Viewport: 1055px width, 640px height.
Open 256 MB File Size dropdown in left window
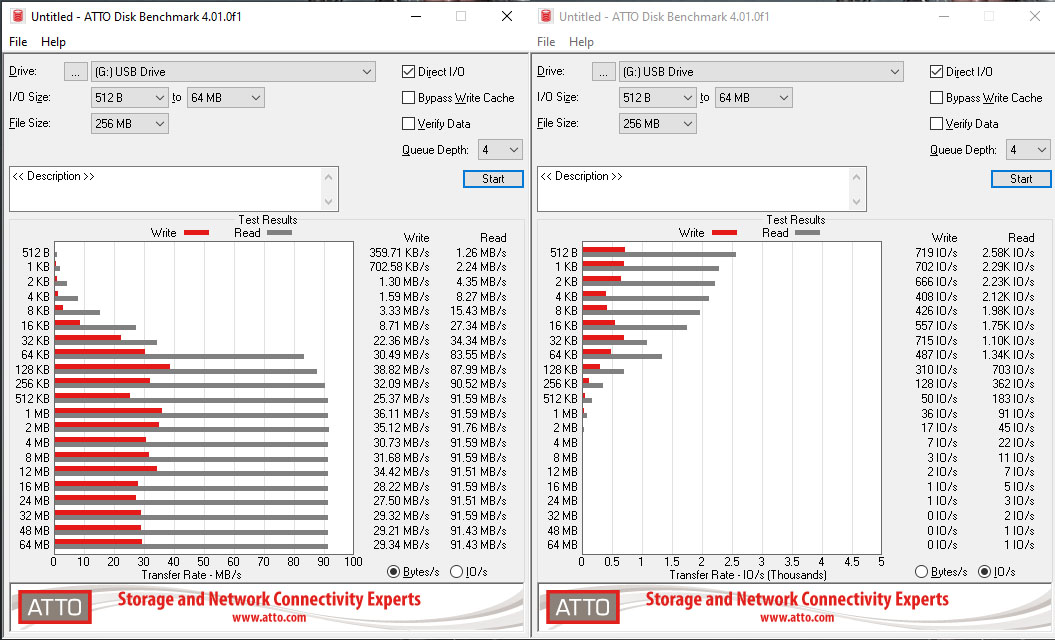[x=129, y=124]
